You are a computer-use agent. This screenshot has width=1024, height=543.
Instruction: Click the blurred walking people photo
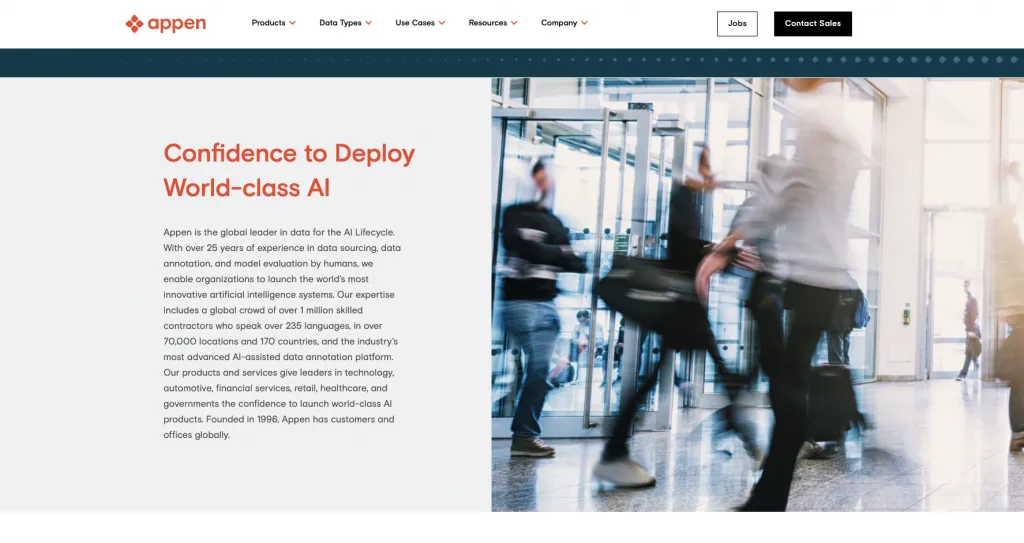pos(758,295)
